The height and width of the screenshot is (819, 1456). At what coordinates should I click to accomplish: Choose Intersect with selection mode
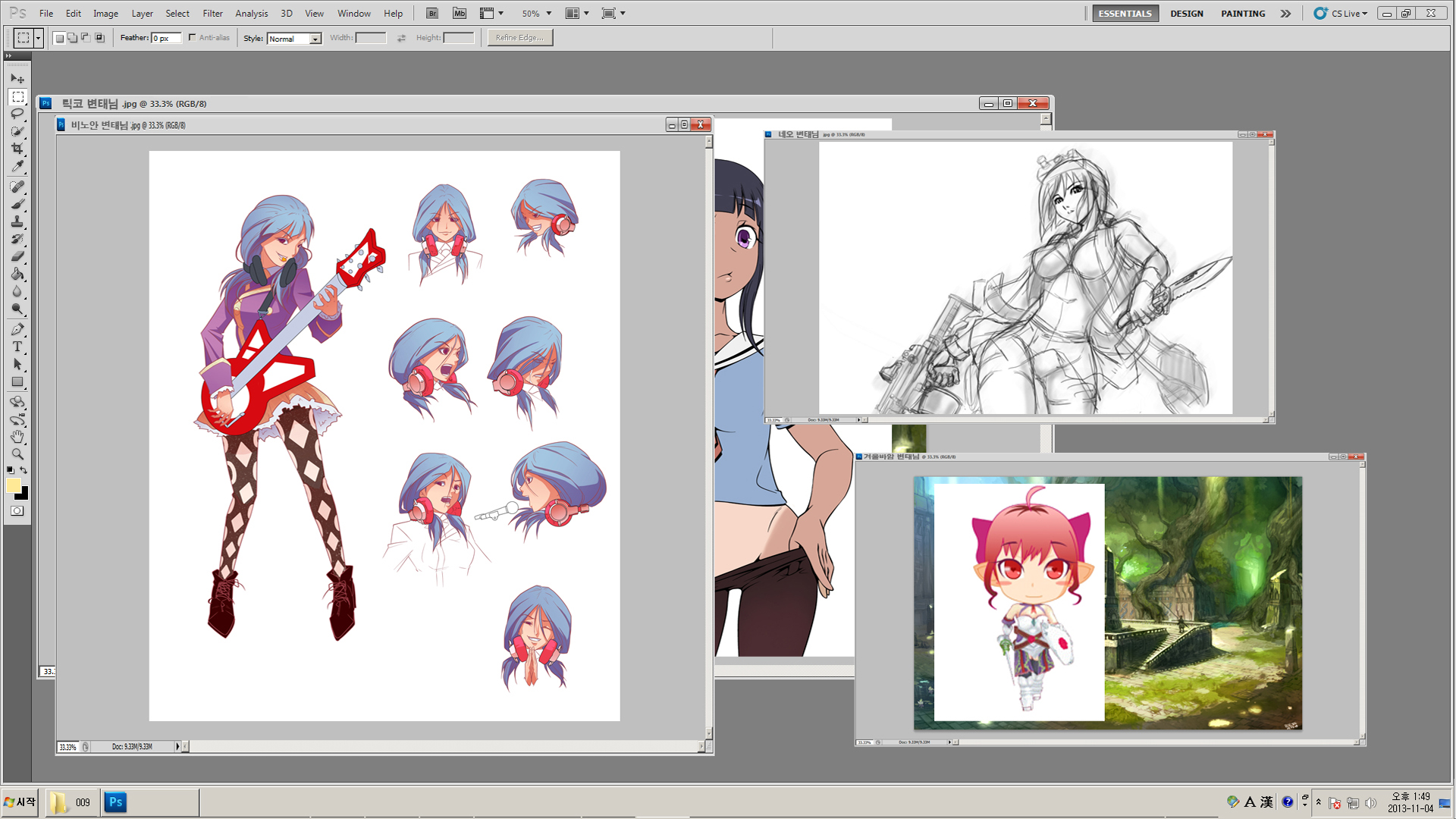coord(99,38)
